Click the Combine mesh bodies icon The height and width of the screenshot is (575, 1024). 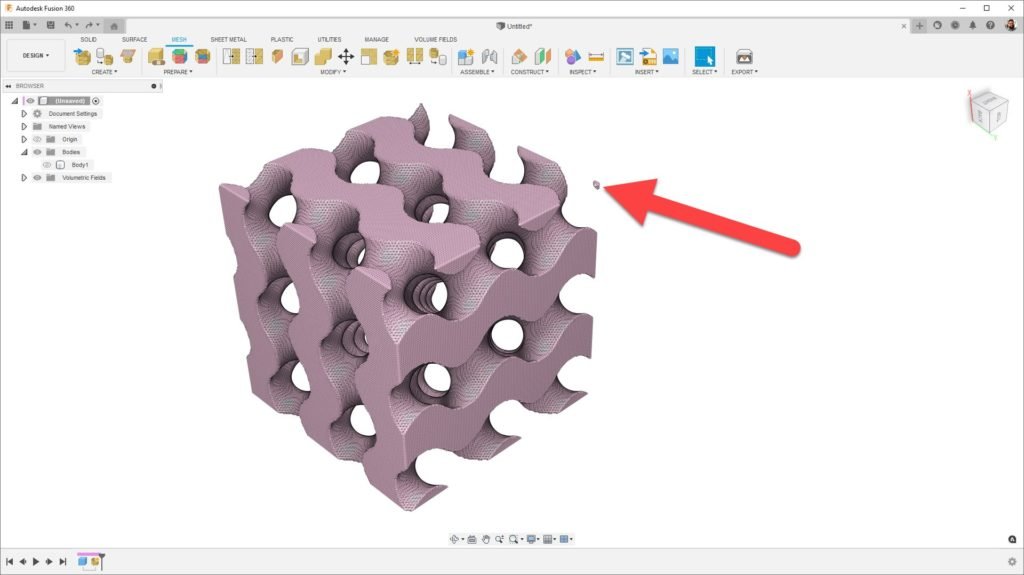coord(323,56)
